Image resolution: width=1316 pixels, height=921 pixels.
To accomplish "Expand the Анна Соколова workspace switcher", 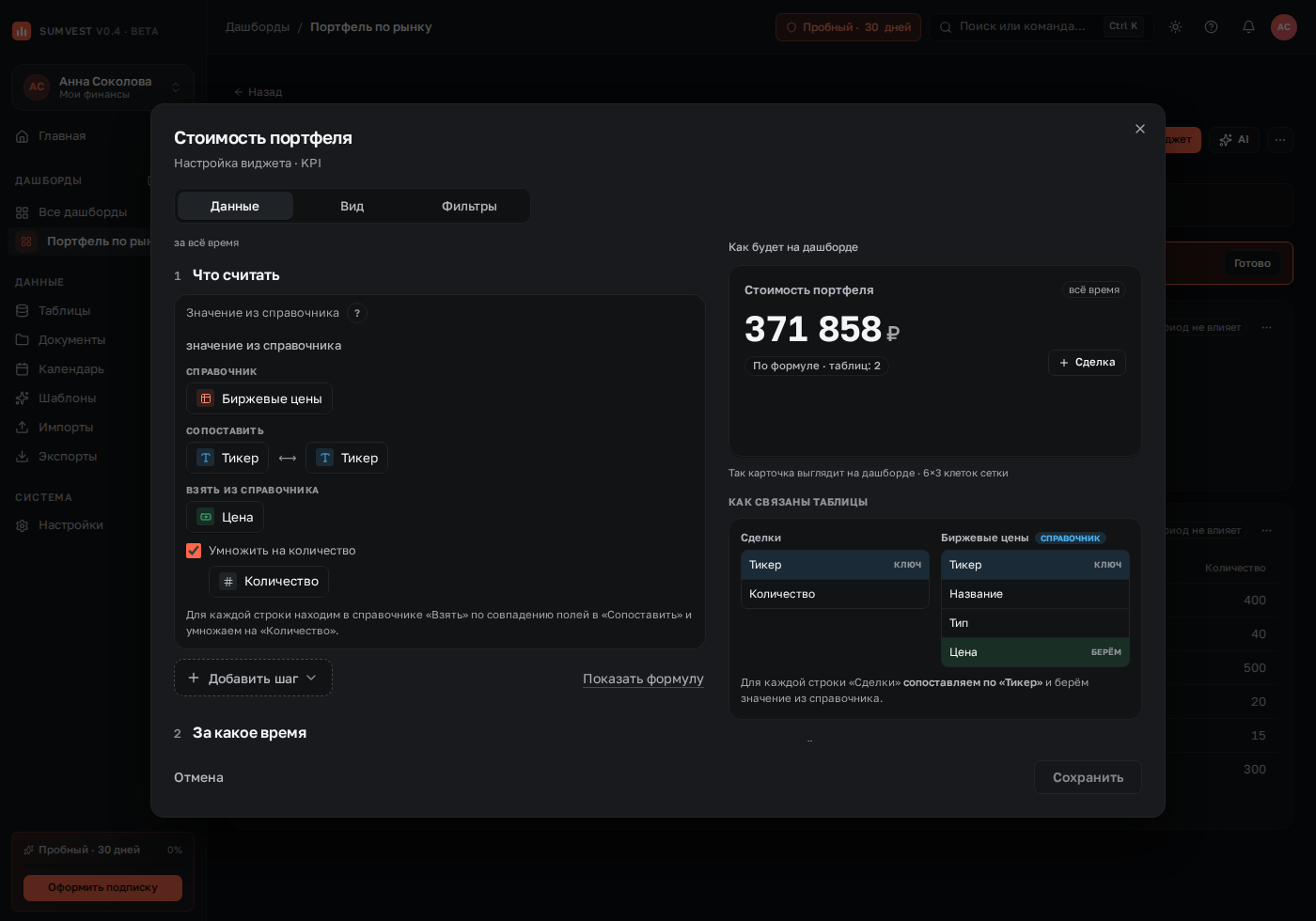I will (102, 87).
